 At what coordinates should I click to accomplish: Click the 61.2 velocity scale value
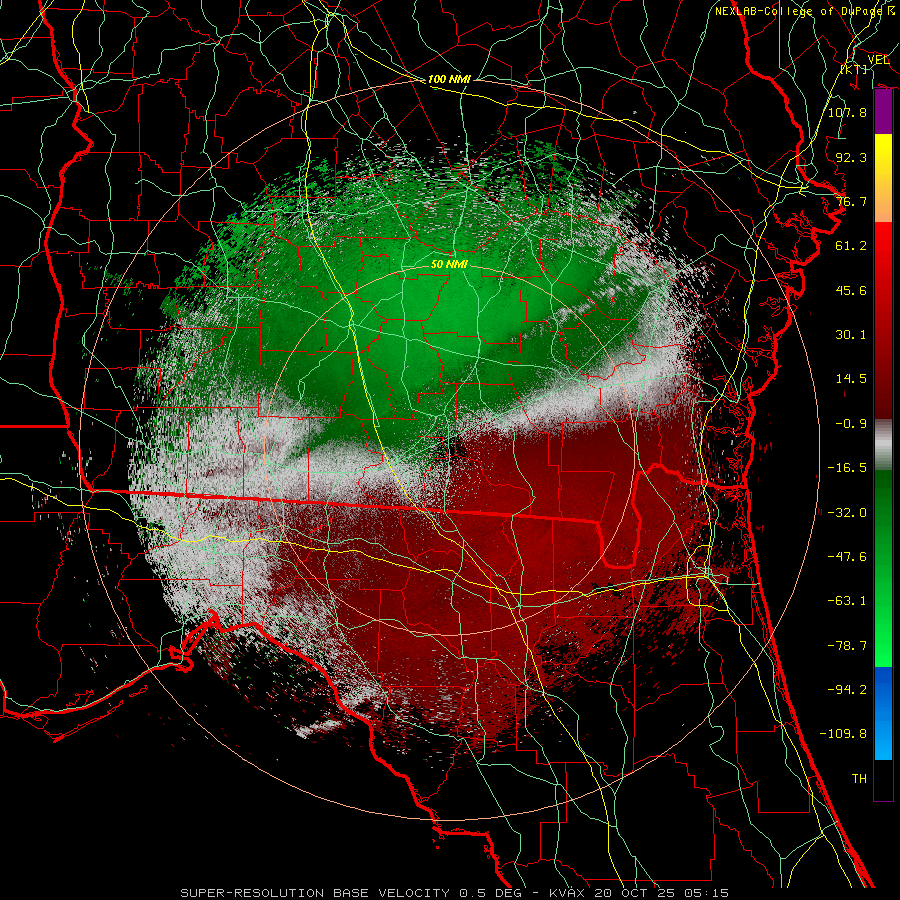click(851, 246)
